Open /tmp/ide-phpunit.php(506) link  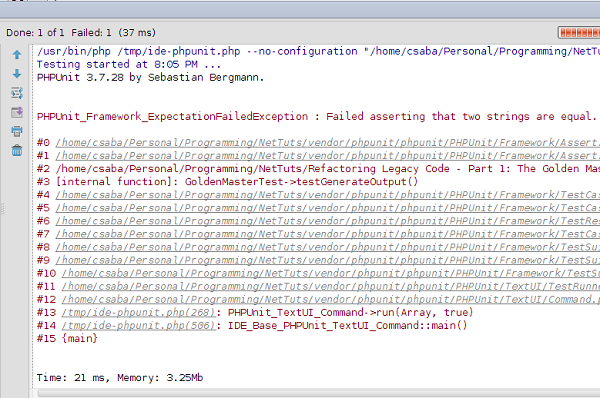tap(139, 326)
